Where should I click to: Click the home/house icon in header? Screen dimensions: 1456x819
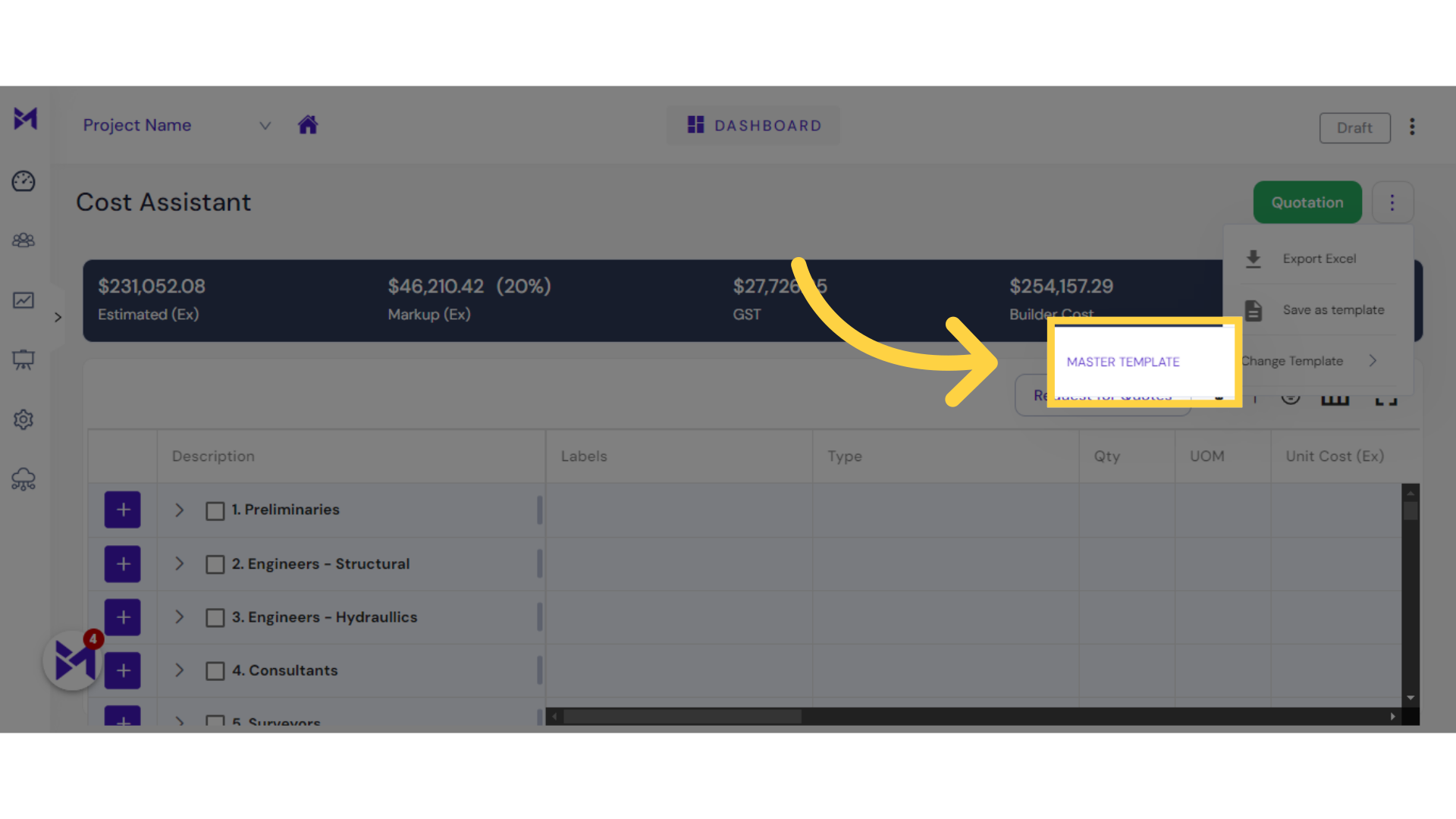point(308,125)
